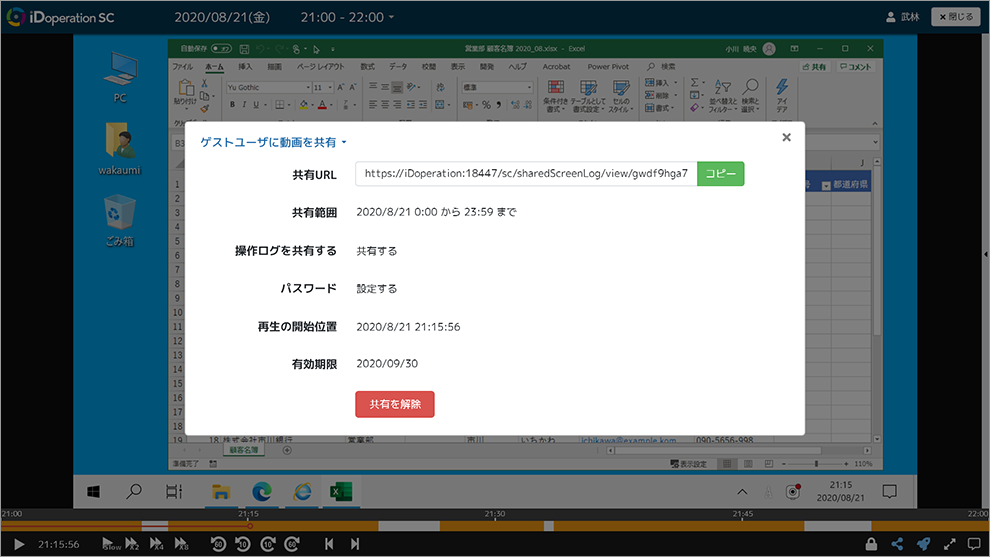
Task: Open the データ ribbon tab in Excel
Action: (398, 66)
